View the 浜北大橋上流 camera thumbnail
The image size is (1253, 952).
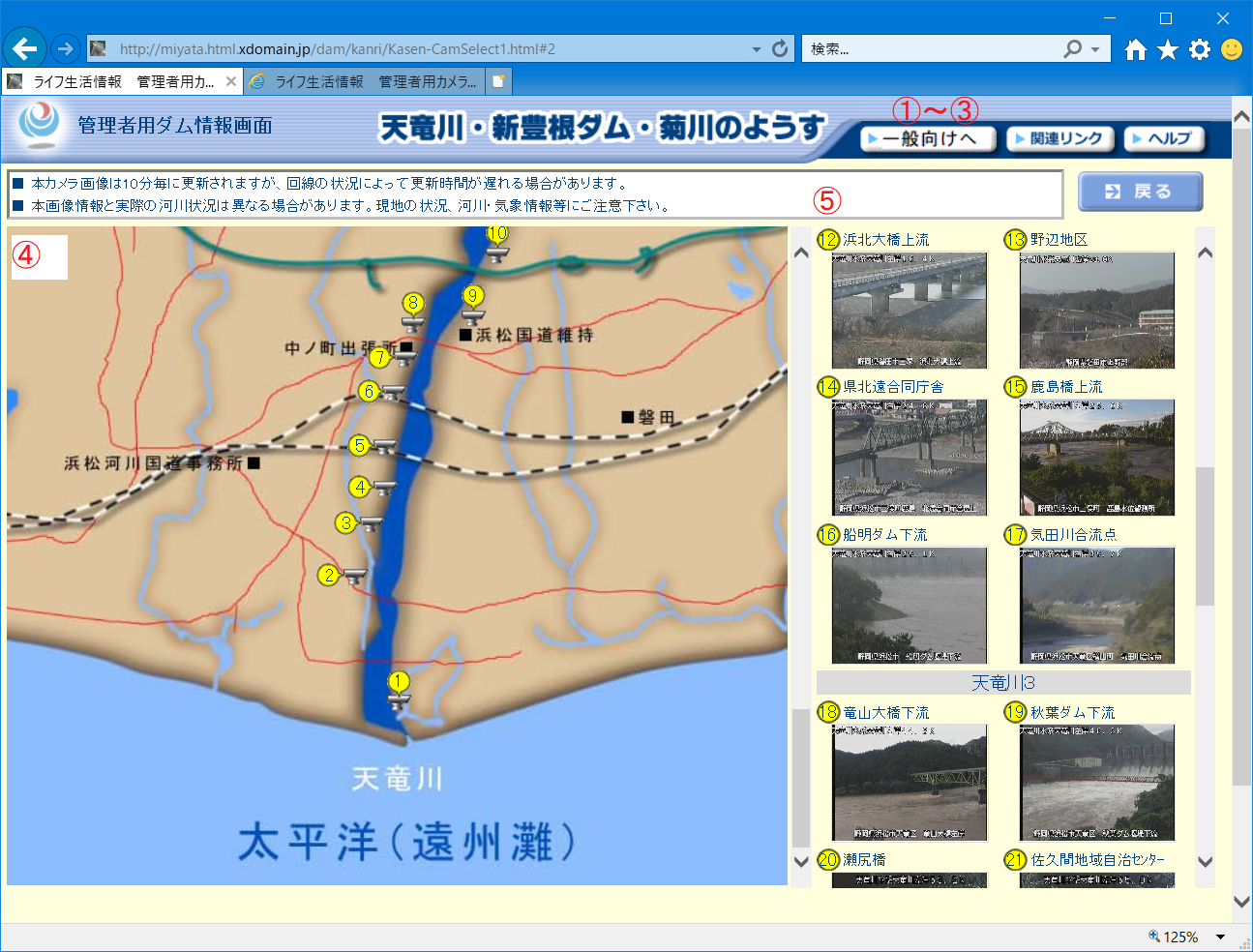(x=910, y=311)
